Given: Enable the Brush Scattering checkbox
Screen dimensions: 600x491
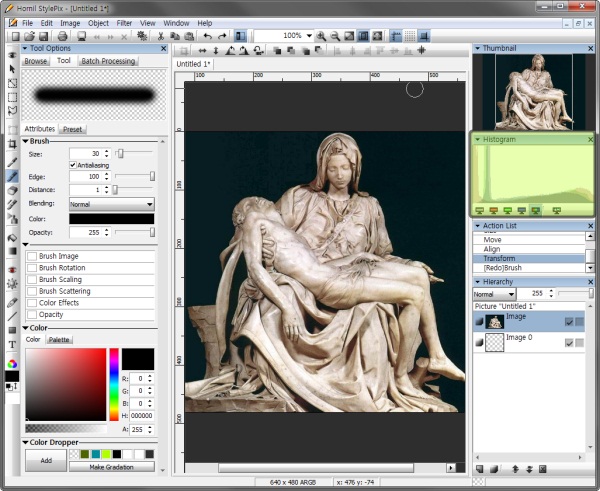Looking at the screenshot, I should (x=32, y=291).
